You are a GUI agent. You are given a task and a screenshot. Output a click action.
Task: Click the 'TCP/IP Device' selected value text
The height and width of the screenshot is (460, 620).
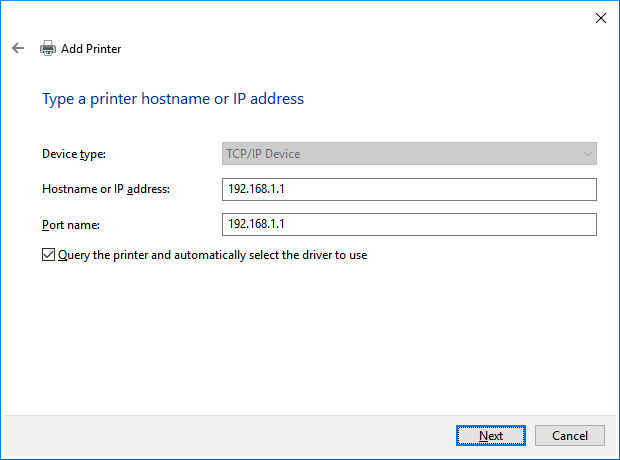click(264, 154)
